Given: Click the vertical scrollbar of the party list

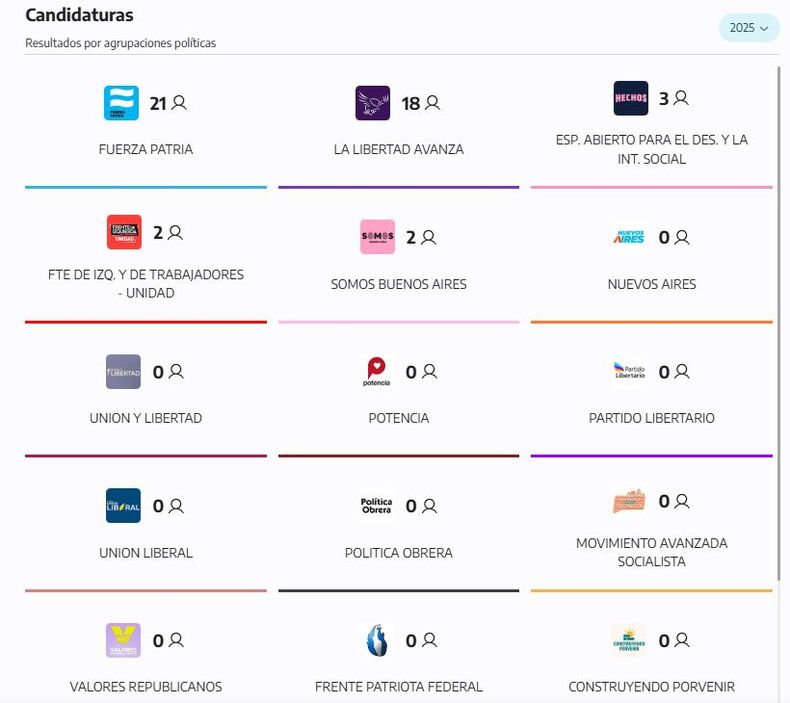Looking at the screenshot, I should (x=779, y=323).
